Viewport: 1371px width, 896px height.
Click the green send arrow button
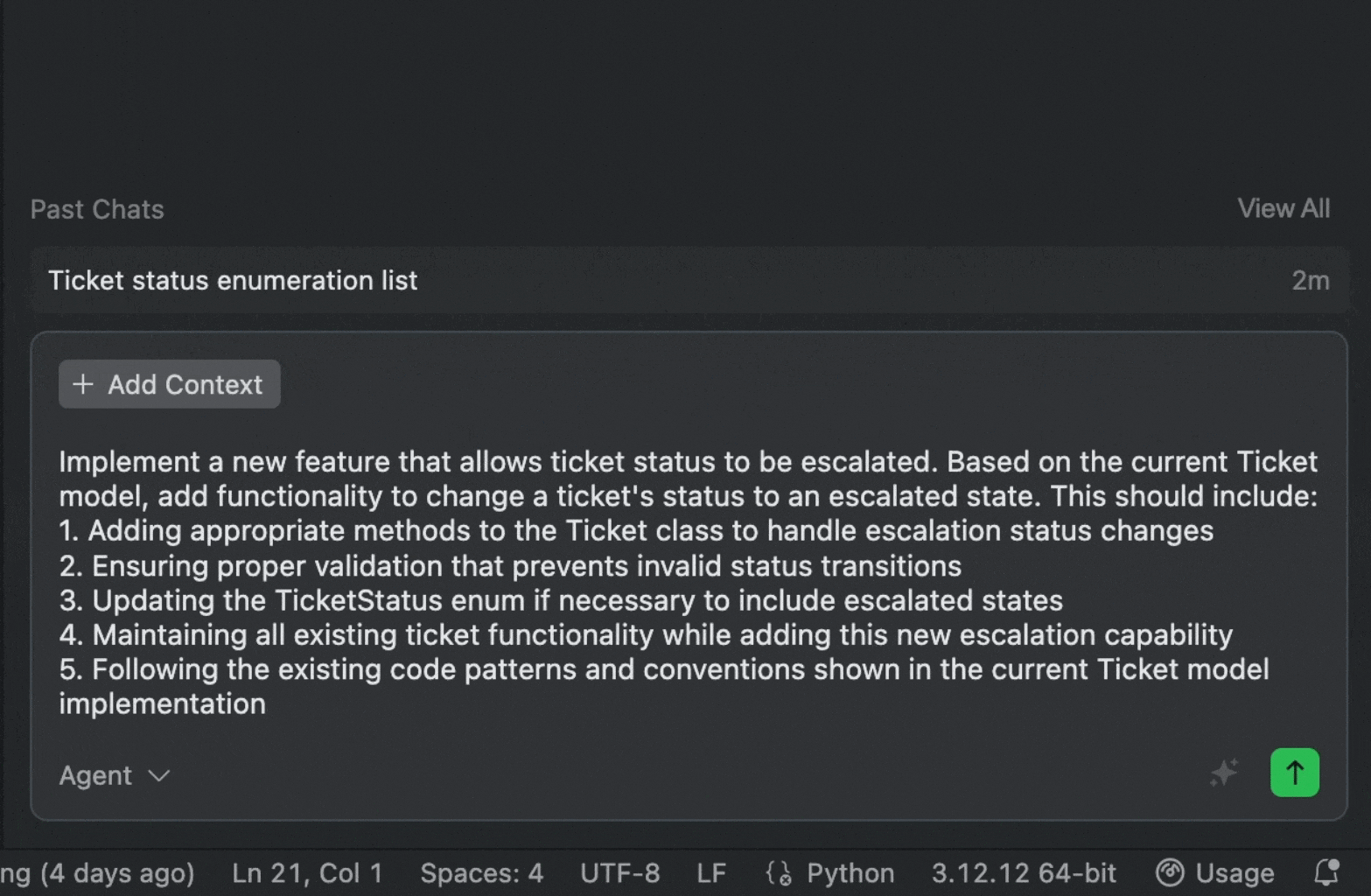coord(1294,773)
